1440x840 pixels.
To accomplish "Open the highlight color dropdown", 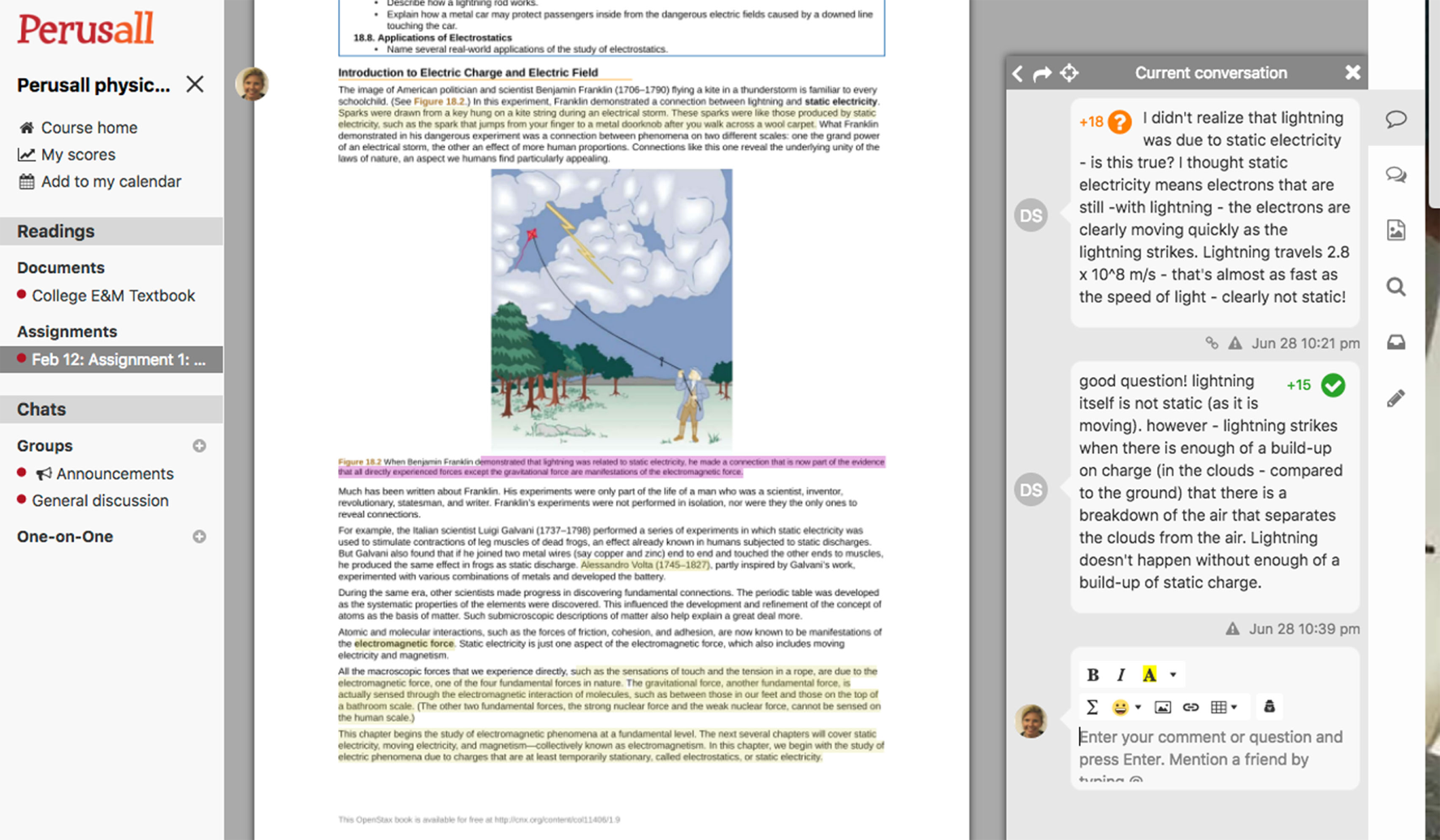I will (x=1171, y=673).
